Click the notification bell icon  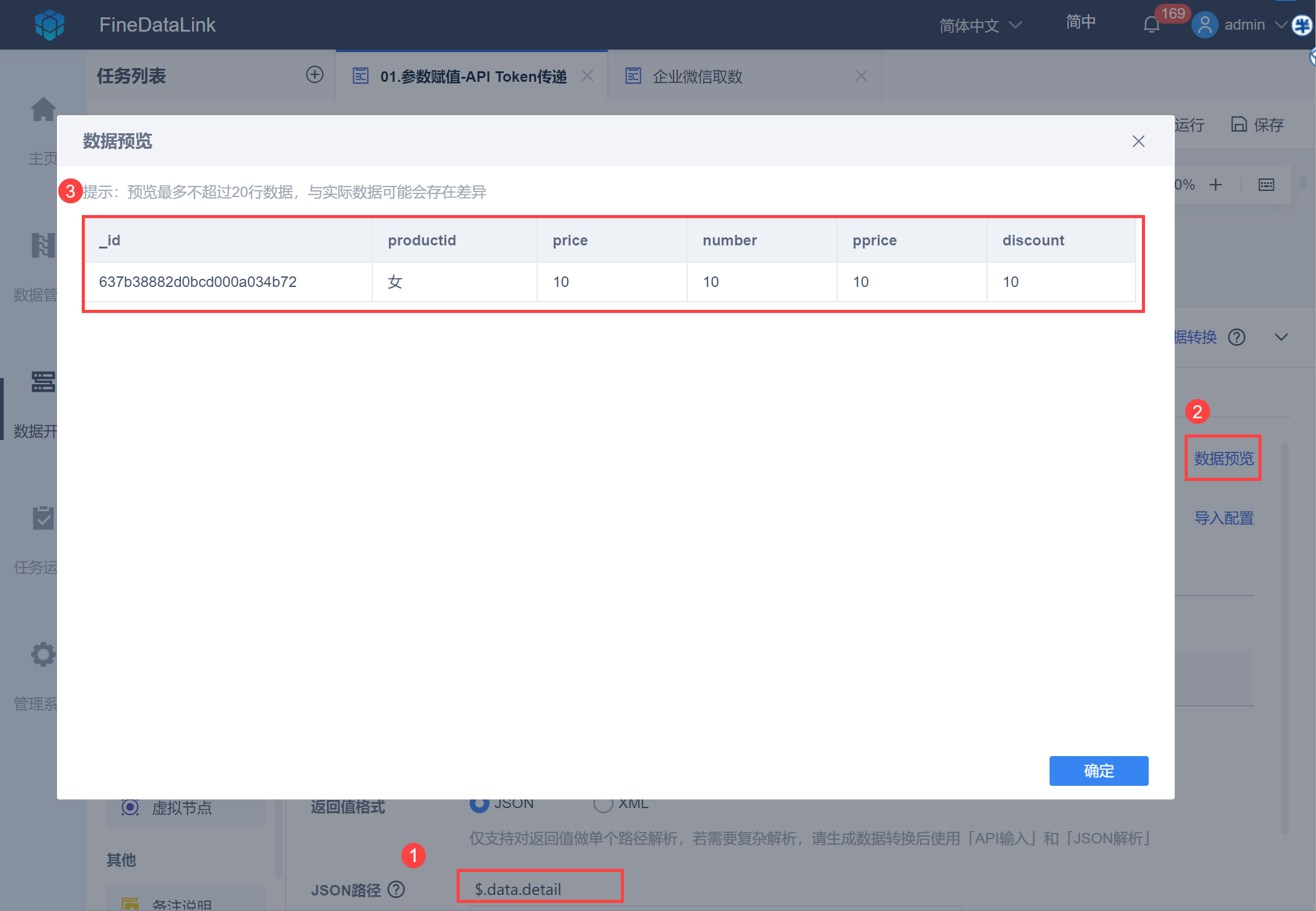(x=1151, y=25)
